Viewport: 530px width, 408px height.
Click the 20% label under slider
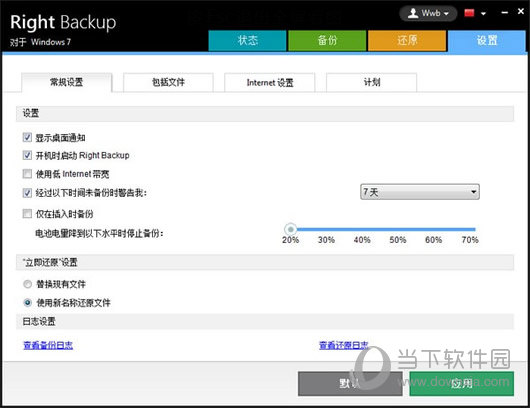point(290,240)
